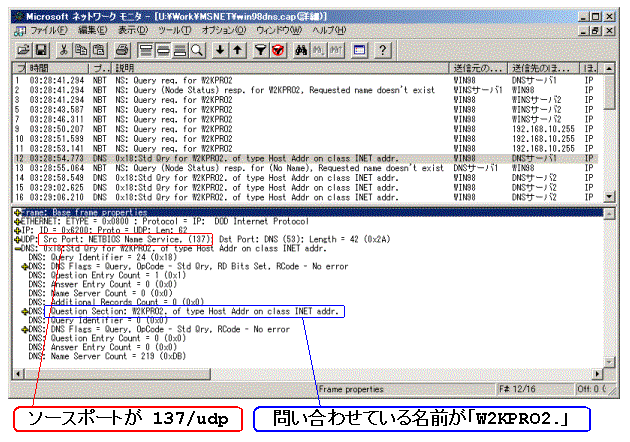
Task: Click the detail pane scroll left arrow
Action: click(18, 374)
